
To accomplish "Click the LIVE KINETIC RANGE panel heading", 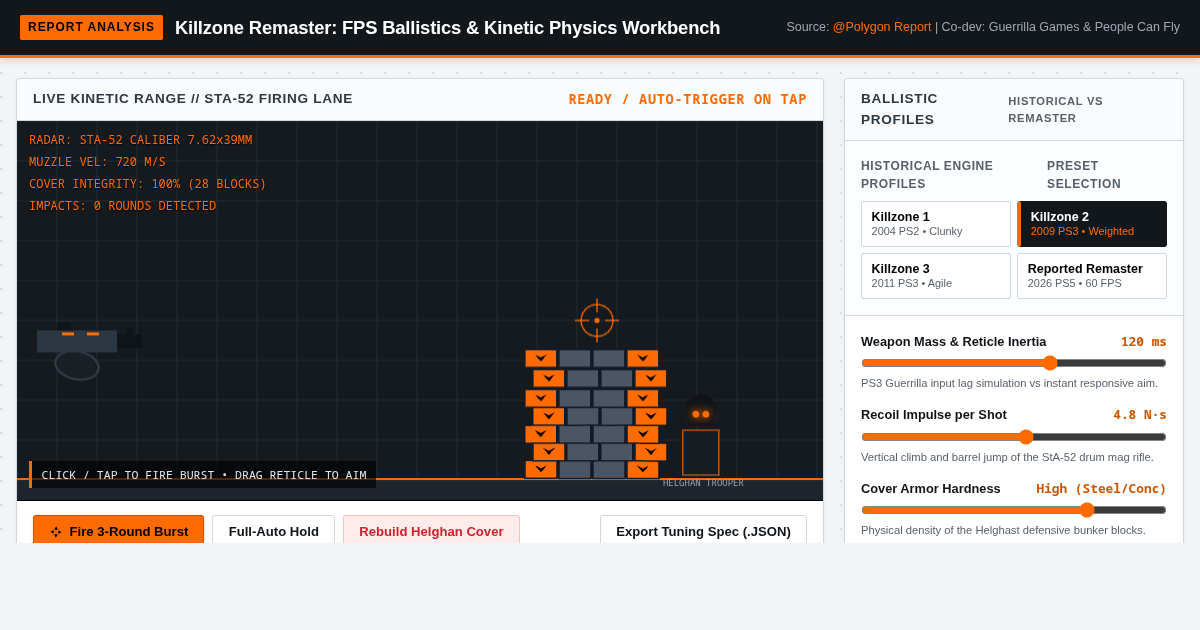I will click(x=193, y=99).
